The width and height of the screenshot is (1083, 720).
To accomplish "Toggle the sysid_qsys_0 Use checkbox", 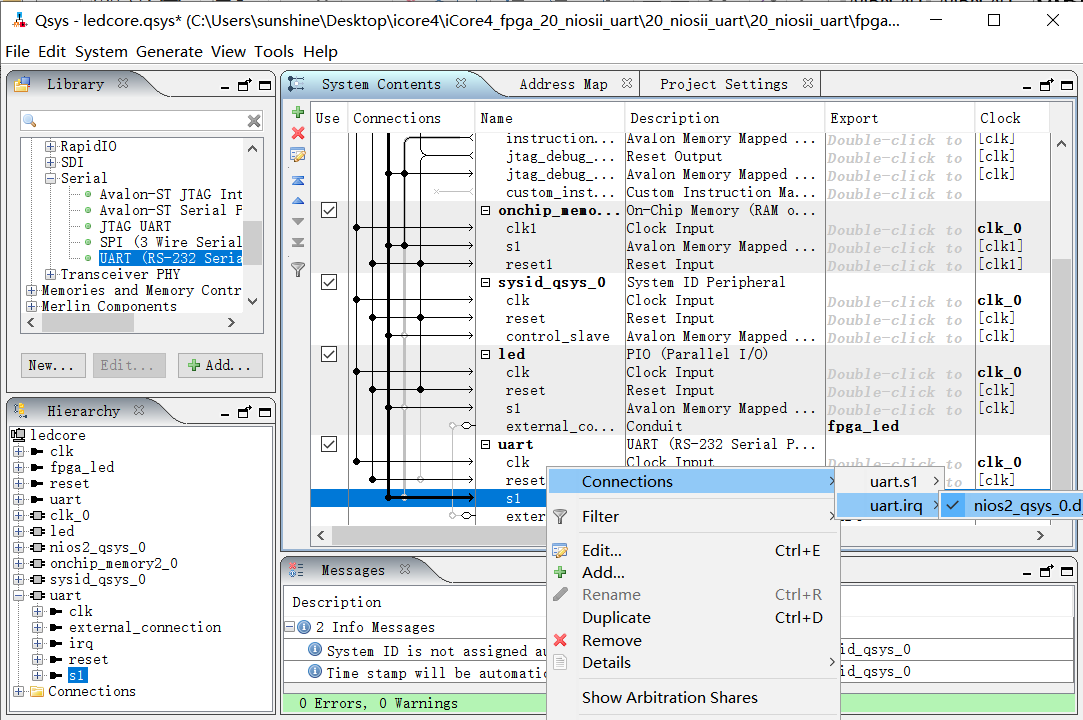I will [x=328, y=283].
